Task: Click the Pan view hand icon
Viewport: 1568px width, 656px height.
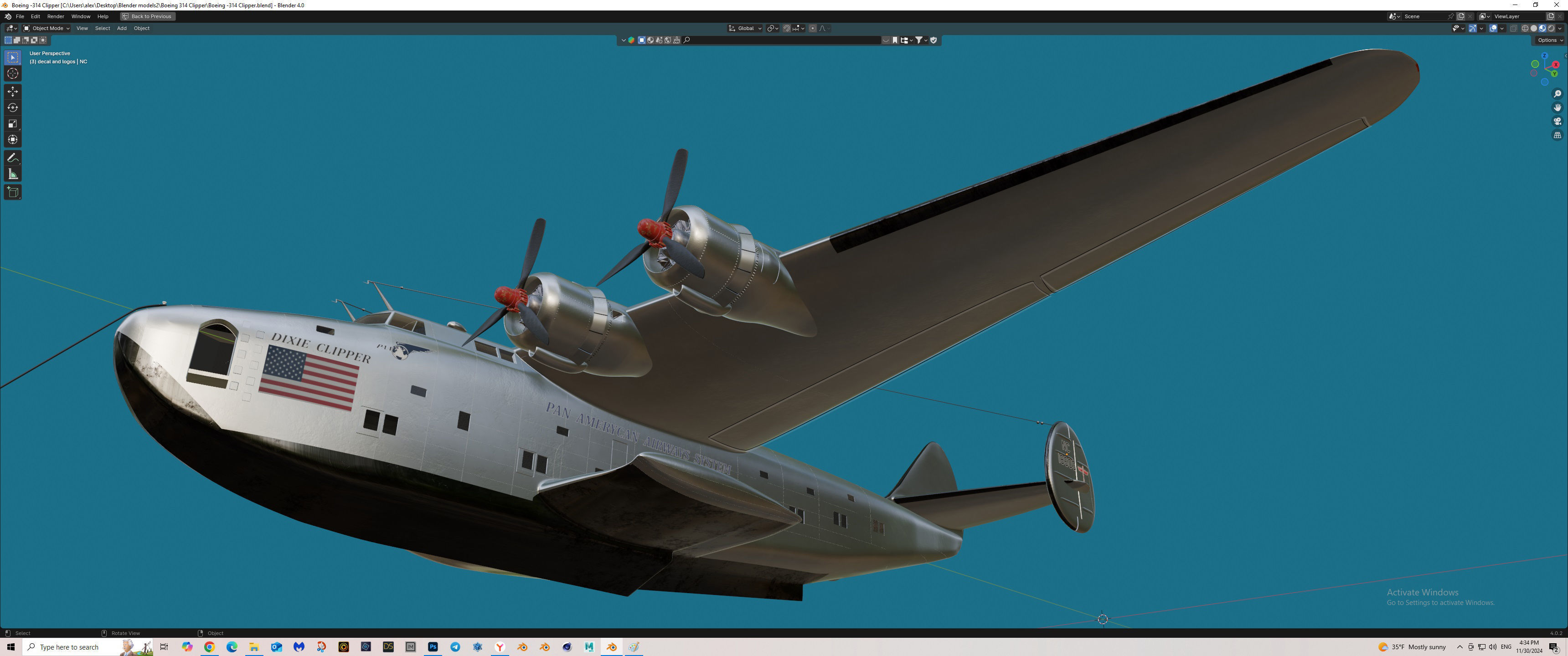Action: click(x=1557, y=108)
